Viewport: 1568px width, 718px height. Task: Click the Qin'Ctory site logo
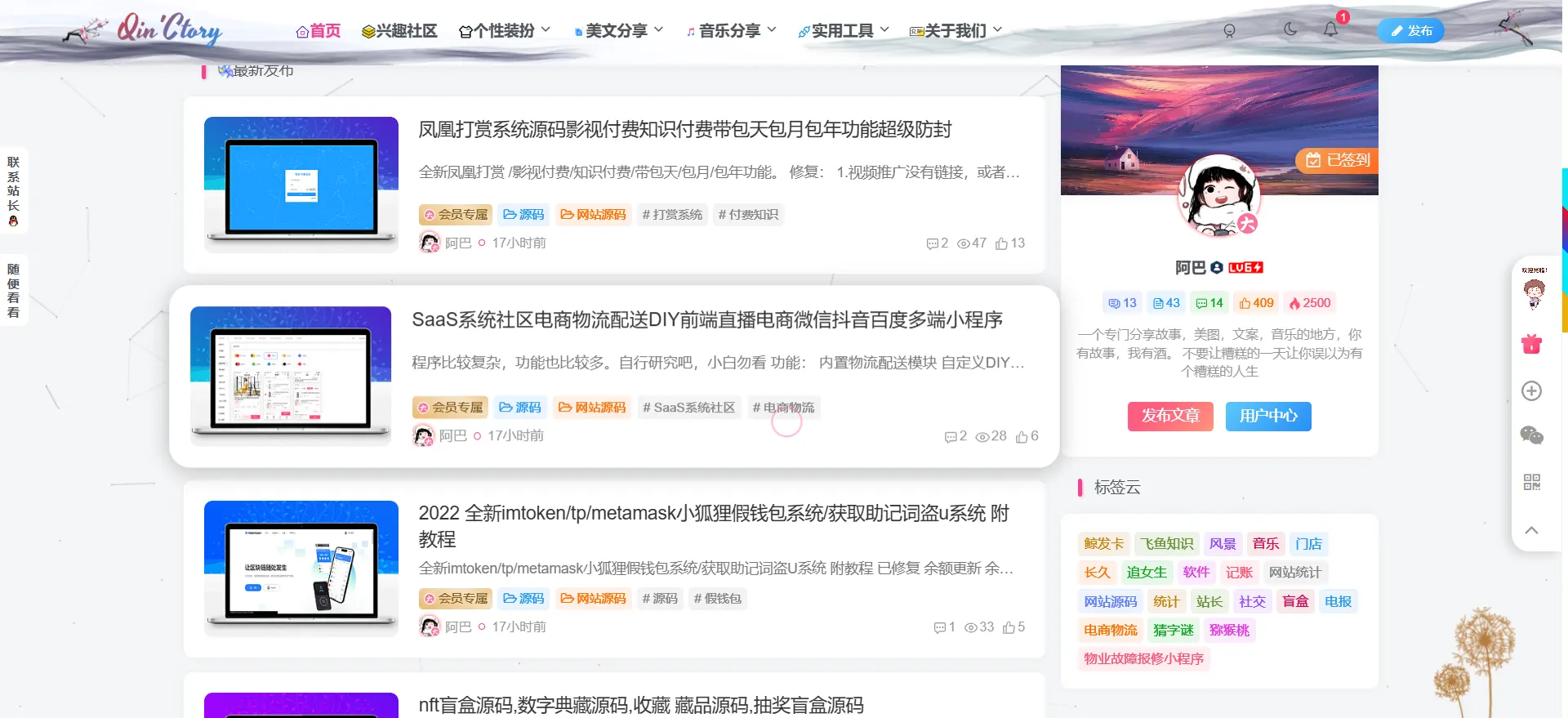(x=169, y=29)
